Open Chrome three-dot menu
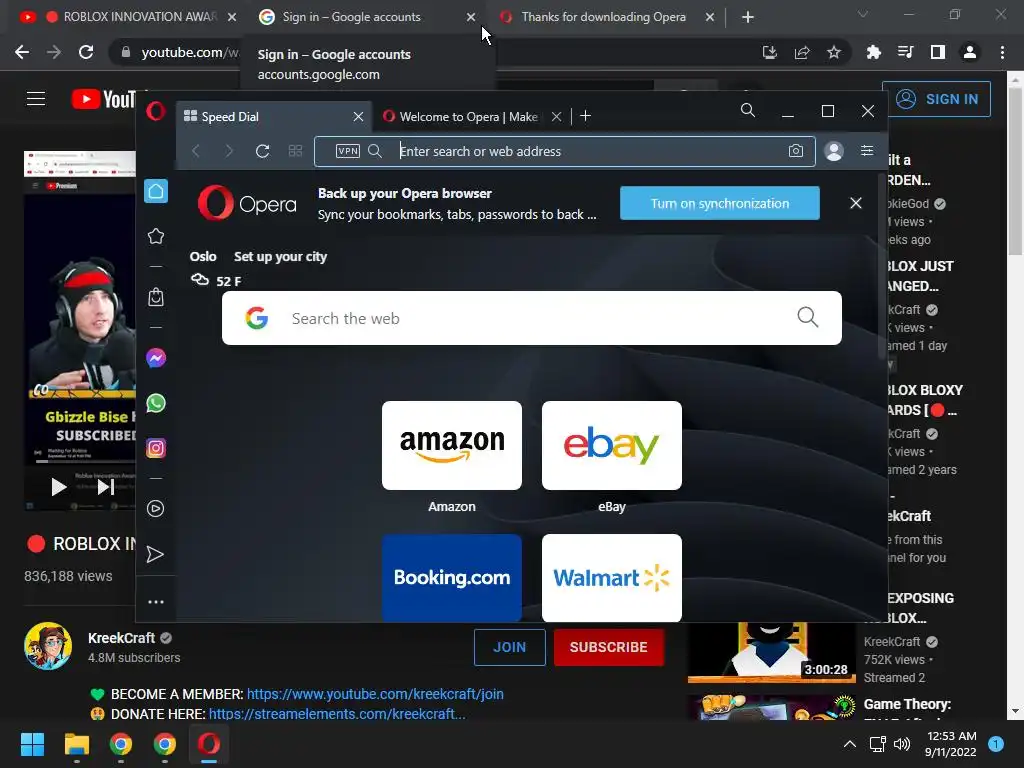1024x768 pixels. coord(1002,52)
